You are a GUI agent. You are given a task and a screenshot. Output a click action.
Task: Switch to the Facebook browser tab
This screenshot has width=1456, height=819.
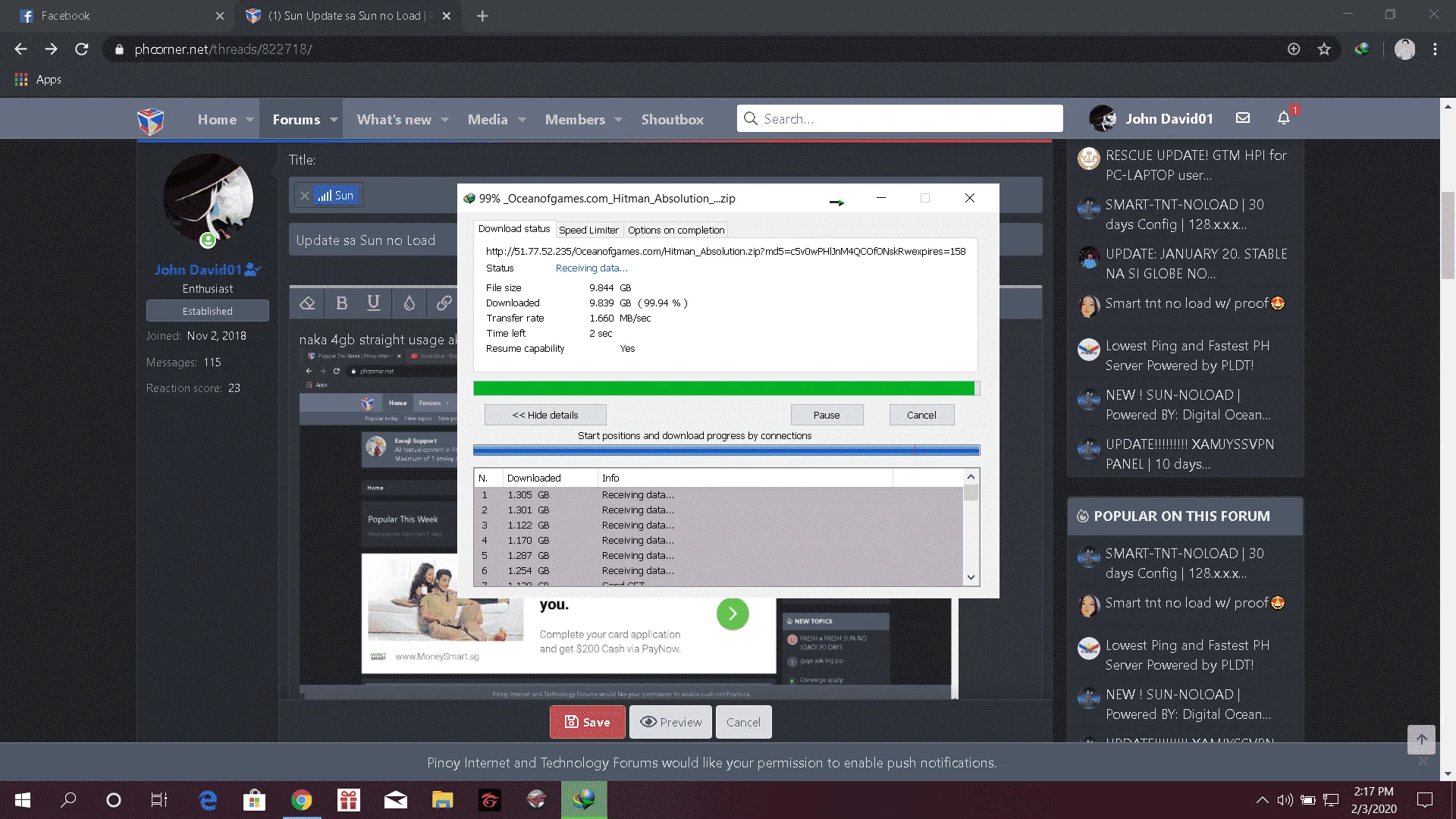tap(121, 16)
